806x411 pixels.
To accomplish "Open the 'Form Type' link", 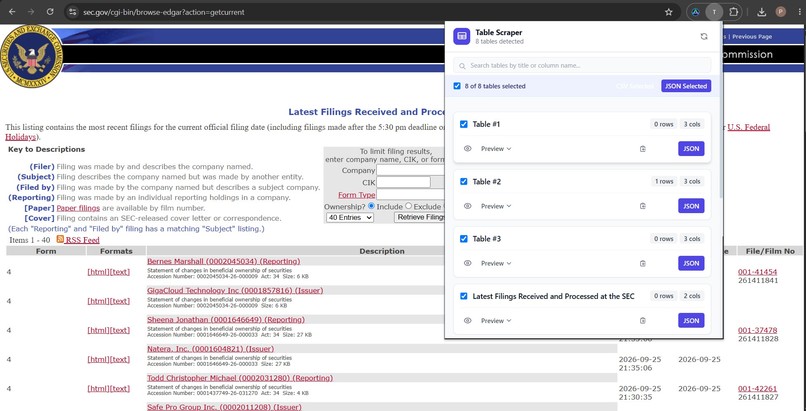I will click(x=357, y=195).
